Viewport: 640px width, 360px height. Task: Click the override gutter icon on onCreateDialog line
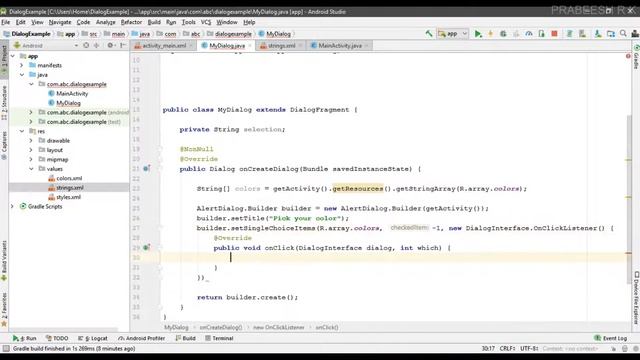(x=147, y=168)
